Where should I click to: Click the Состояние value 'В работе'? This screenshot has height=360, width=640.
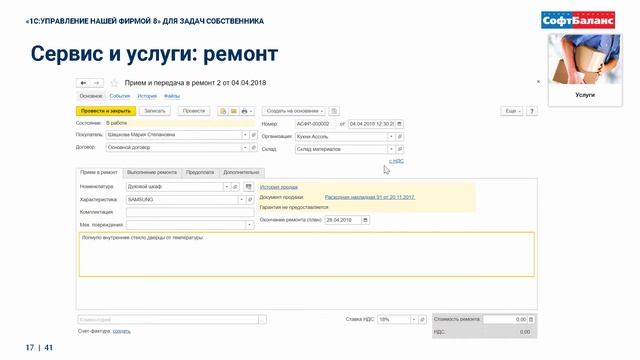[x=116, y=123]
